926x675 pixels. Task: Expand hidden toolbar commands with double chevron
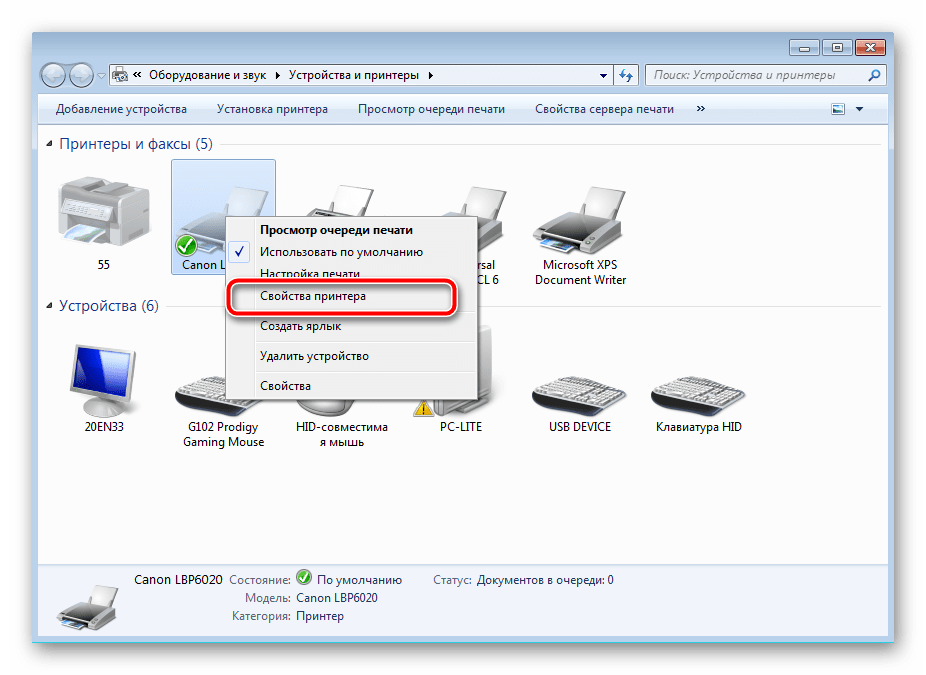(x=700, y=109)
